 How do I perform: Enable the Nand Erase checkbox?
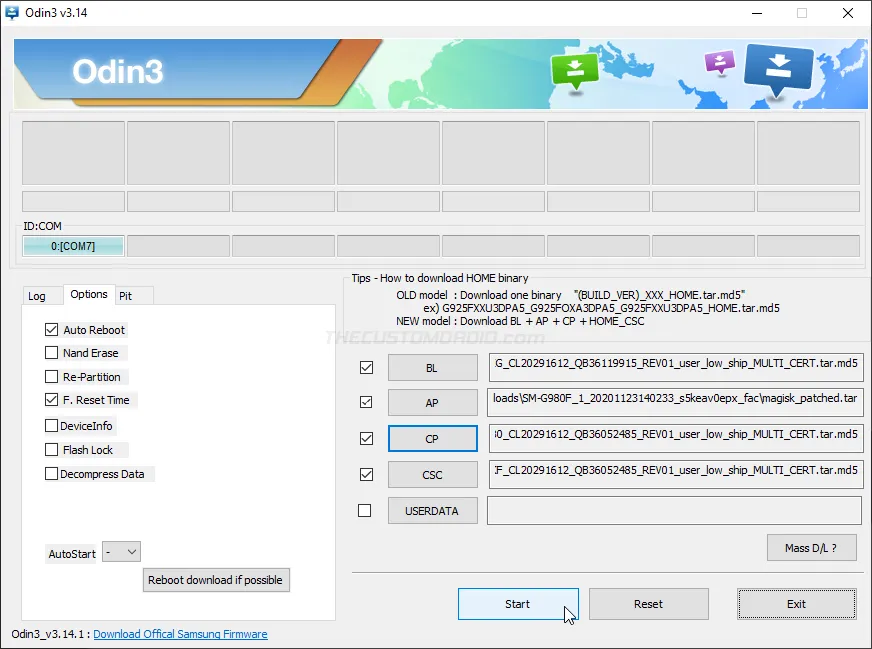pos(52,353)
